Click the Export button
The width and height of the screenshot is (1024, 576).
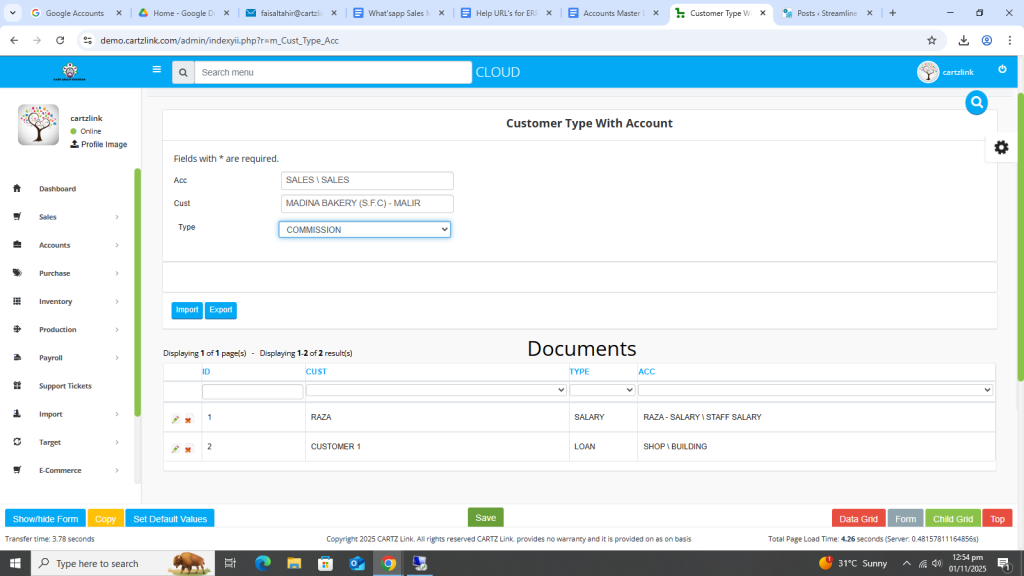click(221, 310)
